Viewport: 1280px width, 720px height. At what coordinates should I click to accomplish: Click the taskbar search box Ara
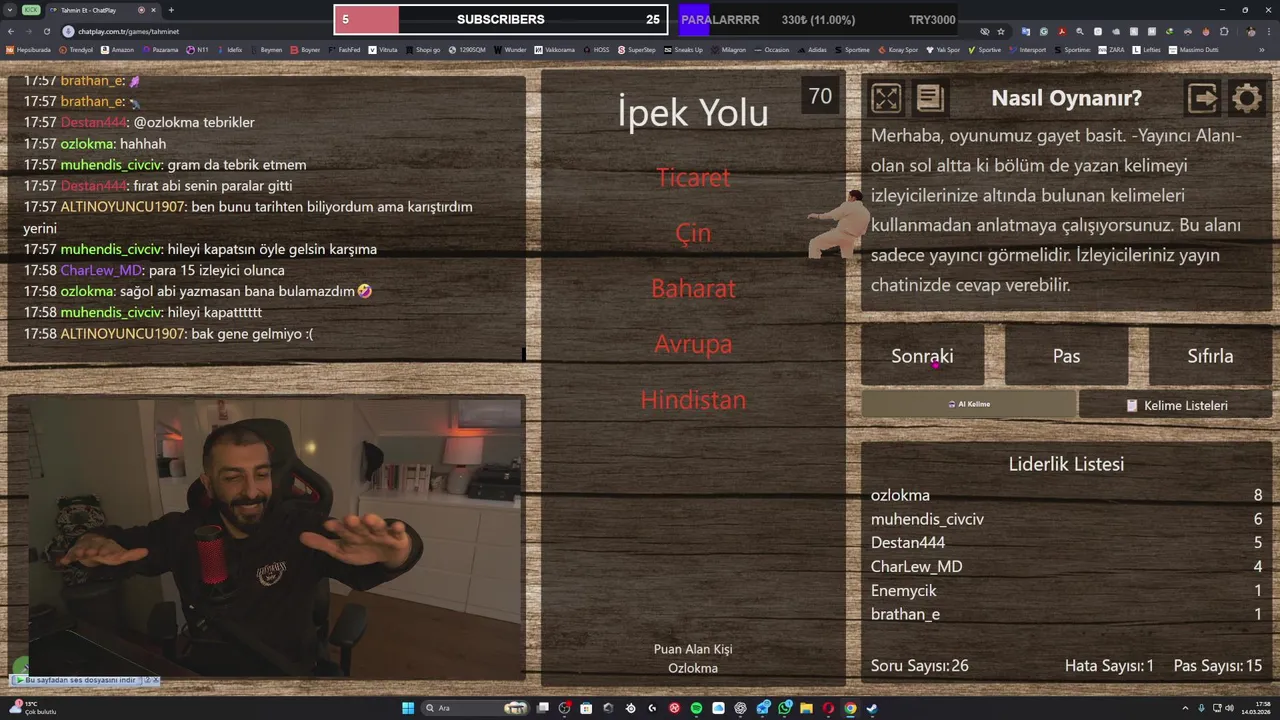(476, 708)
